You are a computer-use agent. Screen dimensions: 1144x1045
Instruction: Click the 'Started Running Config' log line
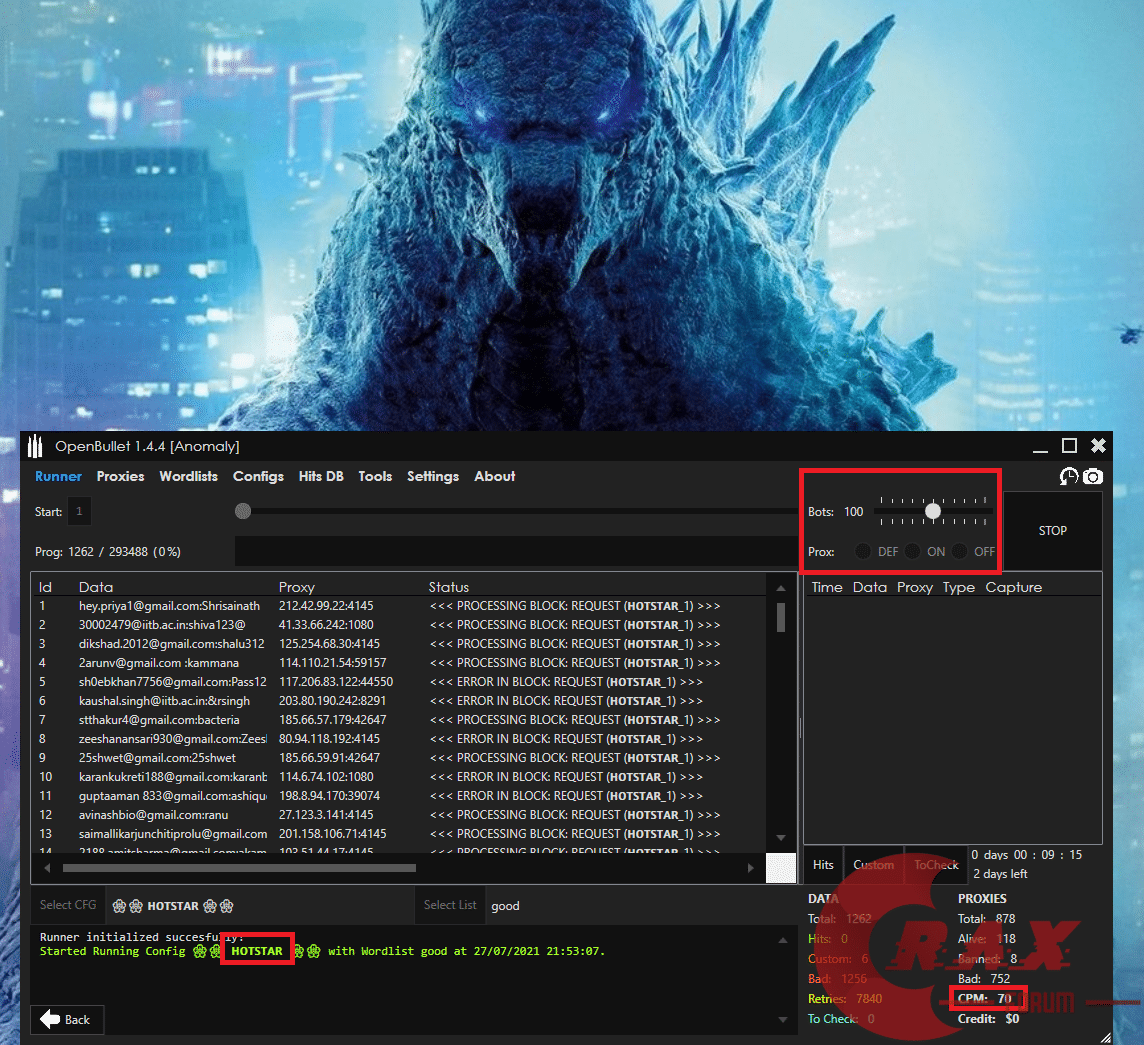tap(322, 951)
